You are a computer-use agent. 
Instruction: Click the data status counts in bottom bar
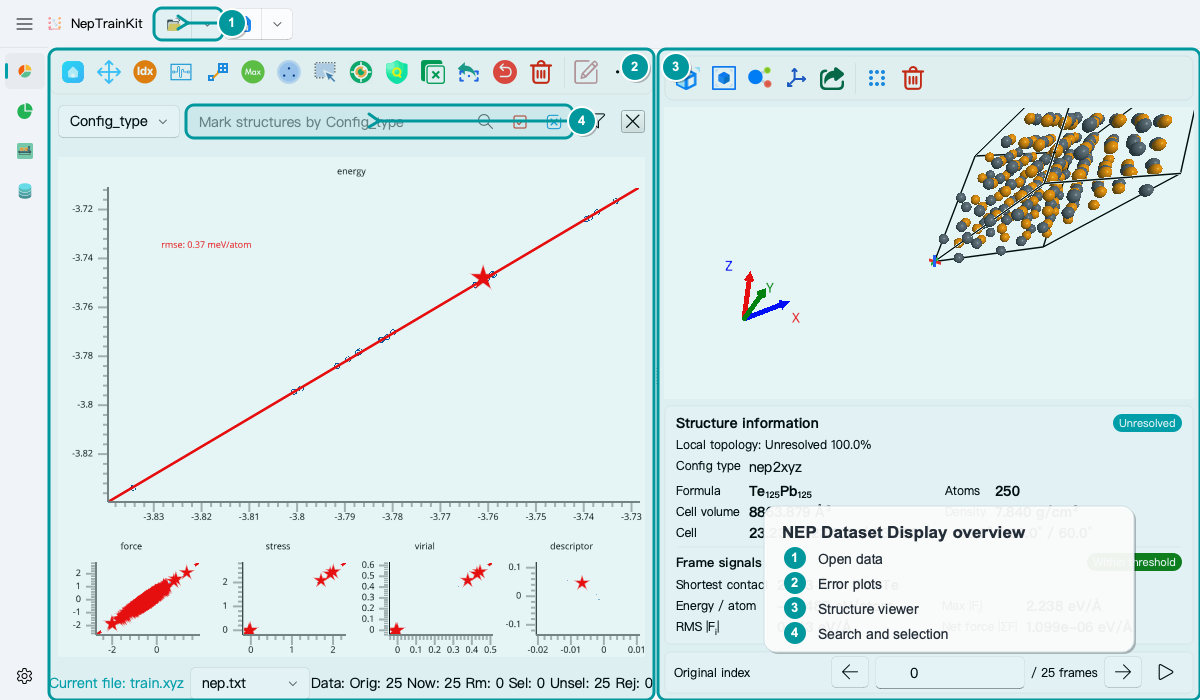click(x=480, y=684)
